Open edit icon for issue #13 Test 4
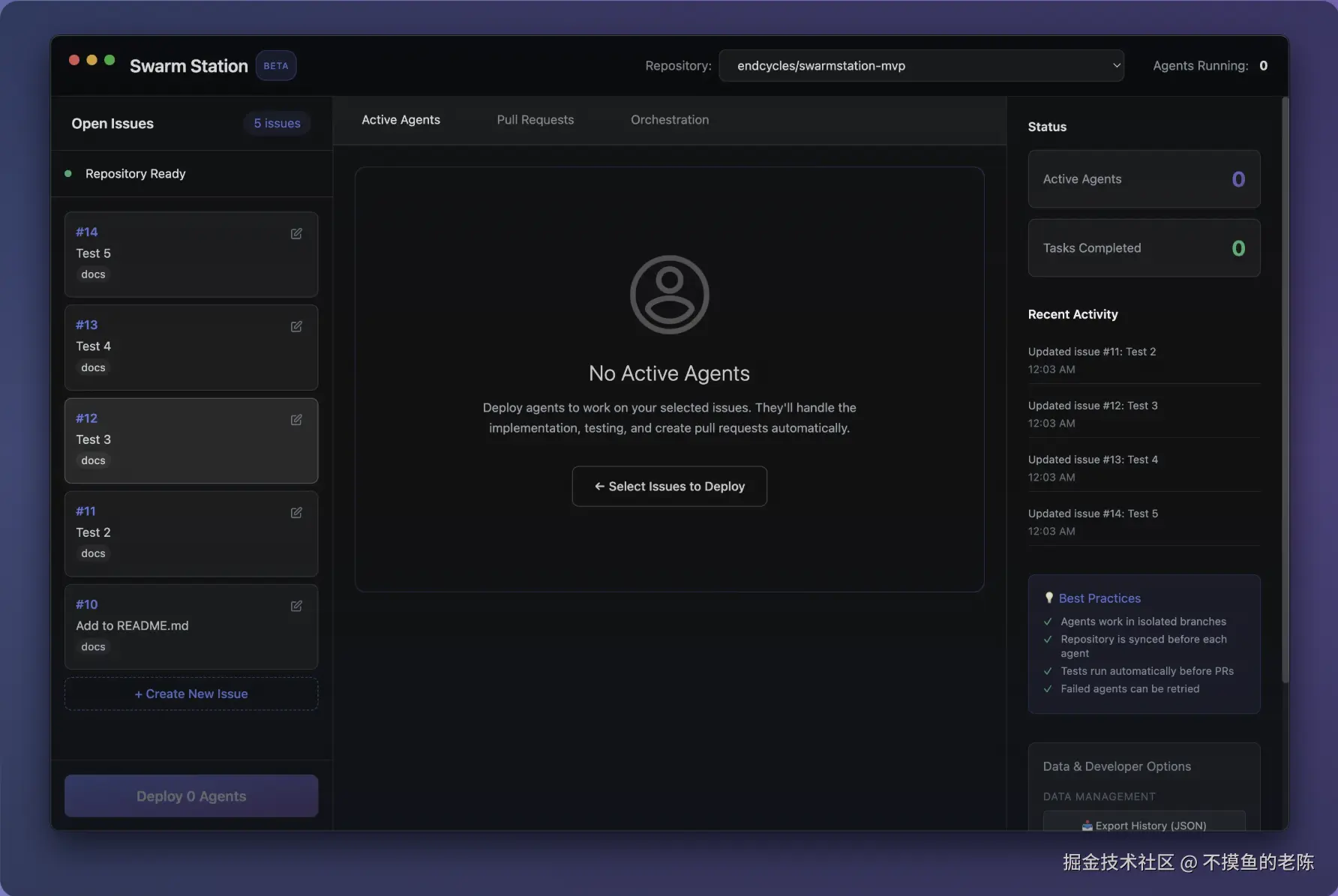 [296, 326]
